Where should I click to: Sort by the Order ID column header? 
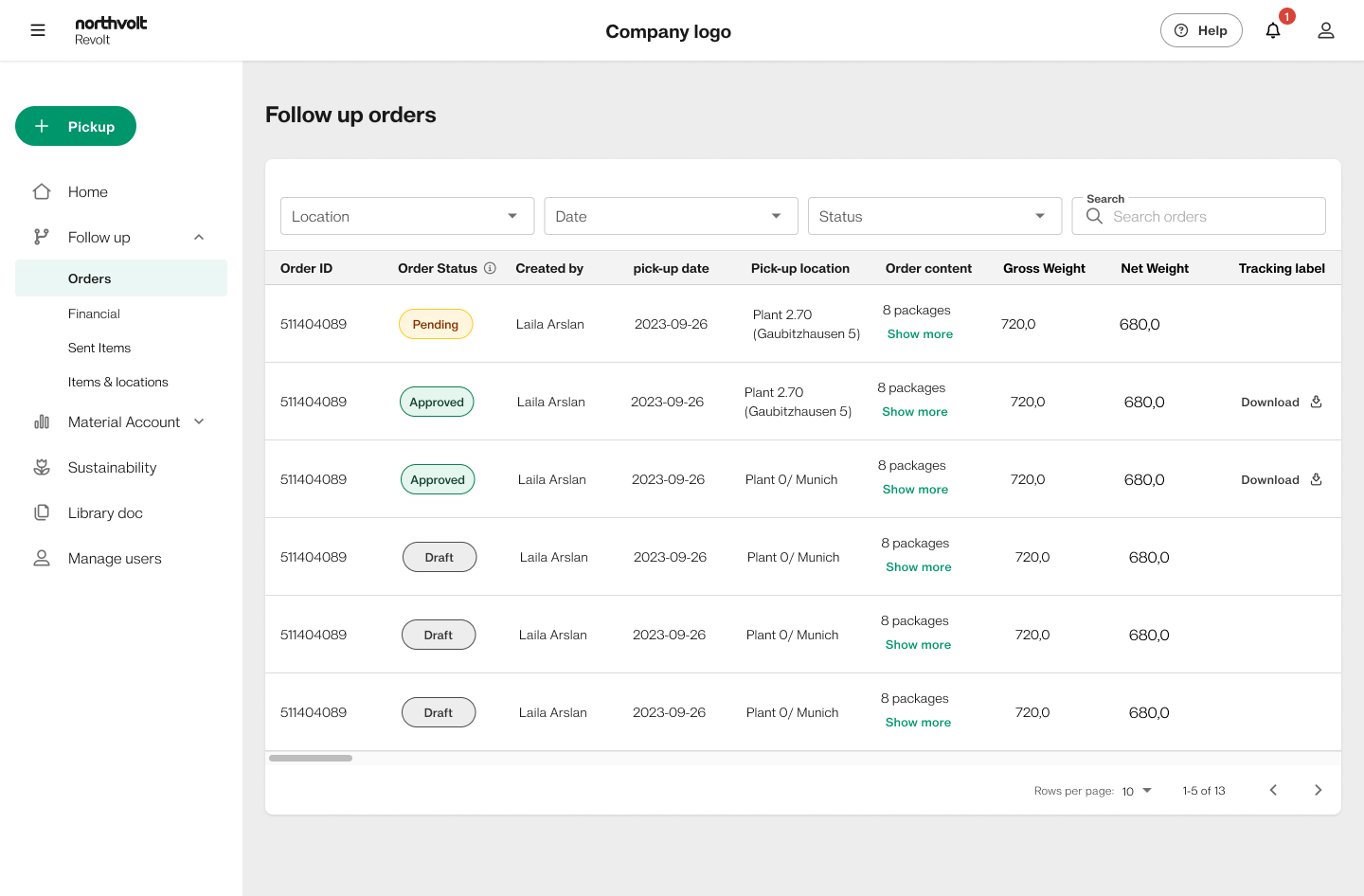pos(306,268)
